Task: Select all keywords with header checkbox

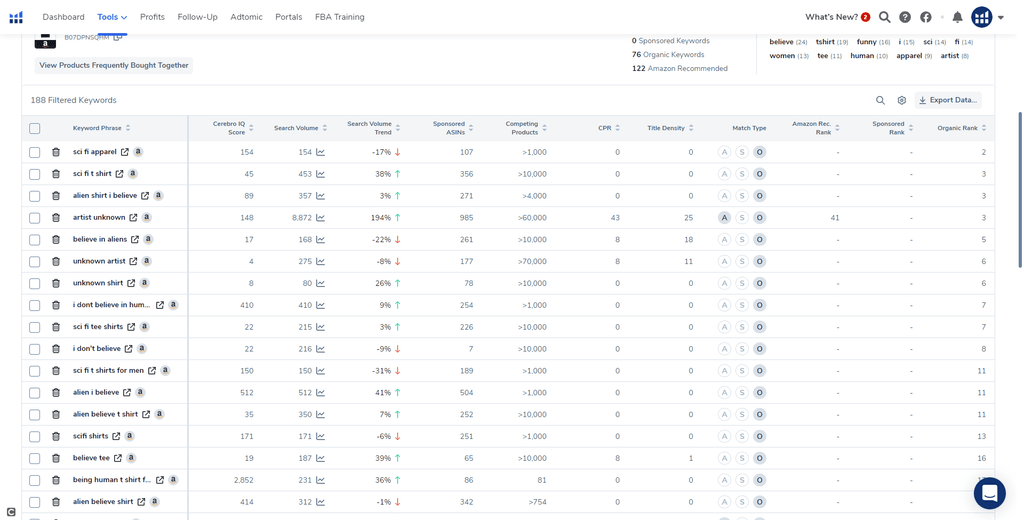Action: click(35, 128)
